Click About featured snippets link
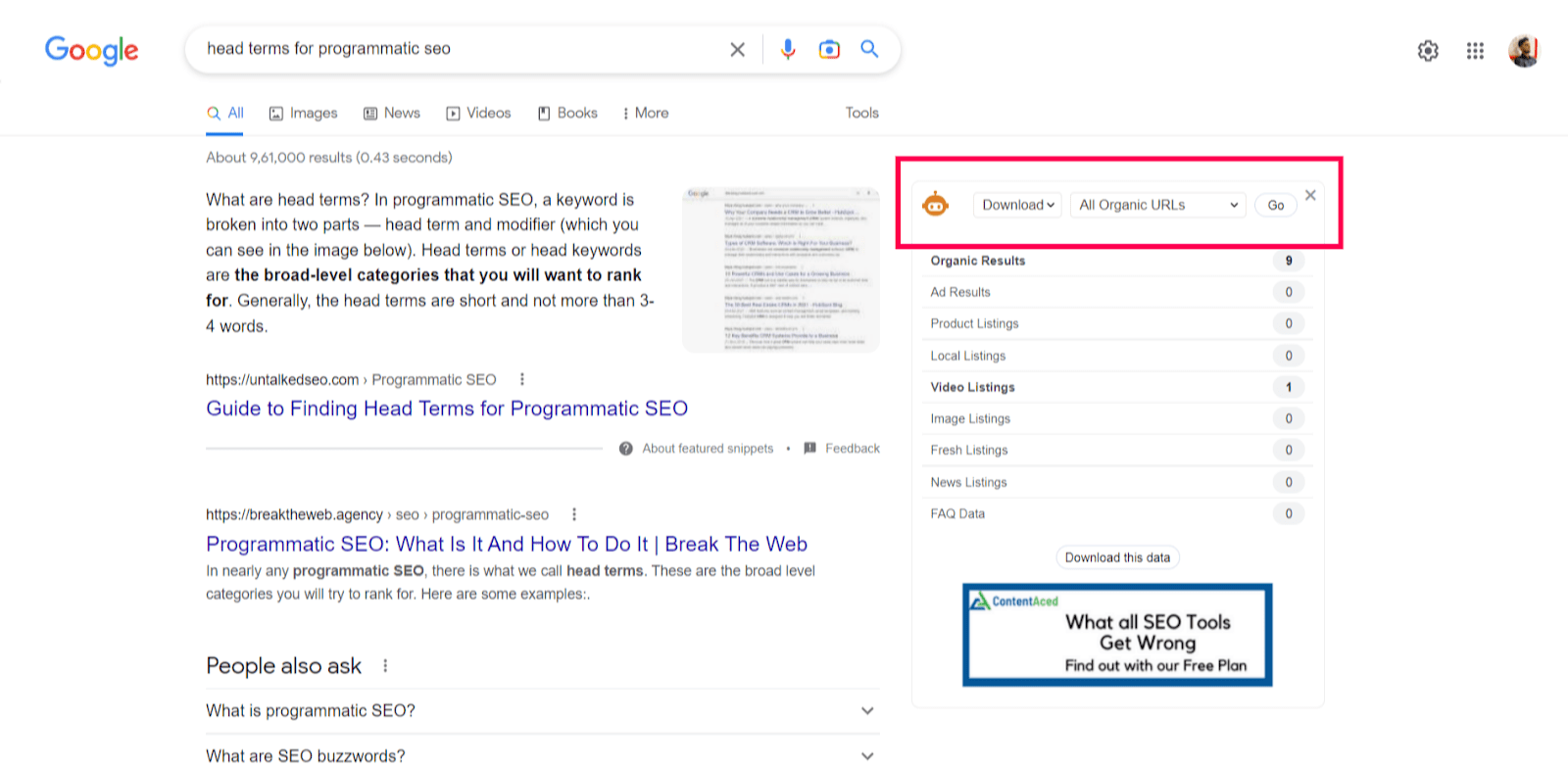This screenshot has width=1568, height=769. point(708,449)
